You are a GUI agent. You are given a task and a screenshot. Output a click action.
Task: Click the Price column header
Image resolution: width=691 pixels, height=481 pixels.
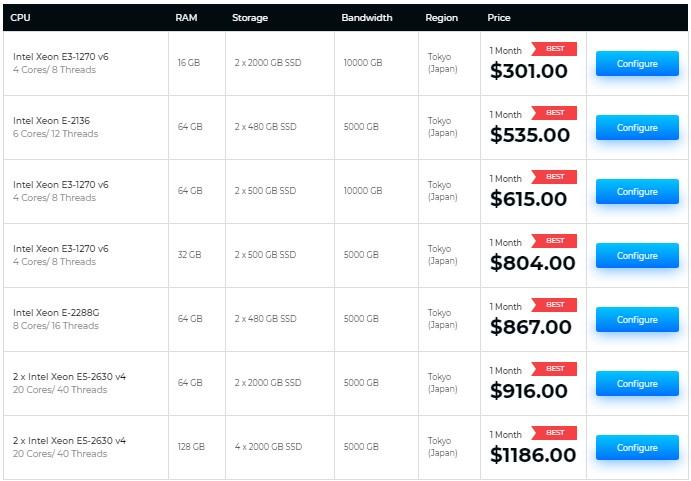[498, 18]
